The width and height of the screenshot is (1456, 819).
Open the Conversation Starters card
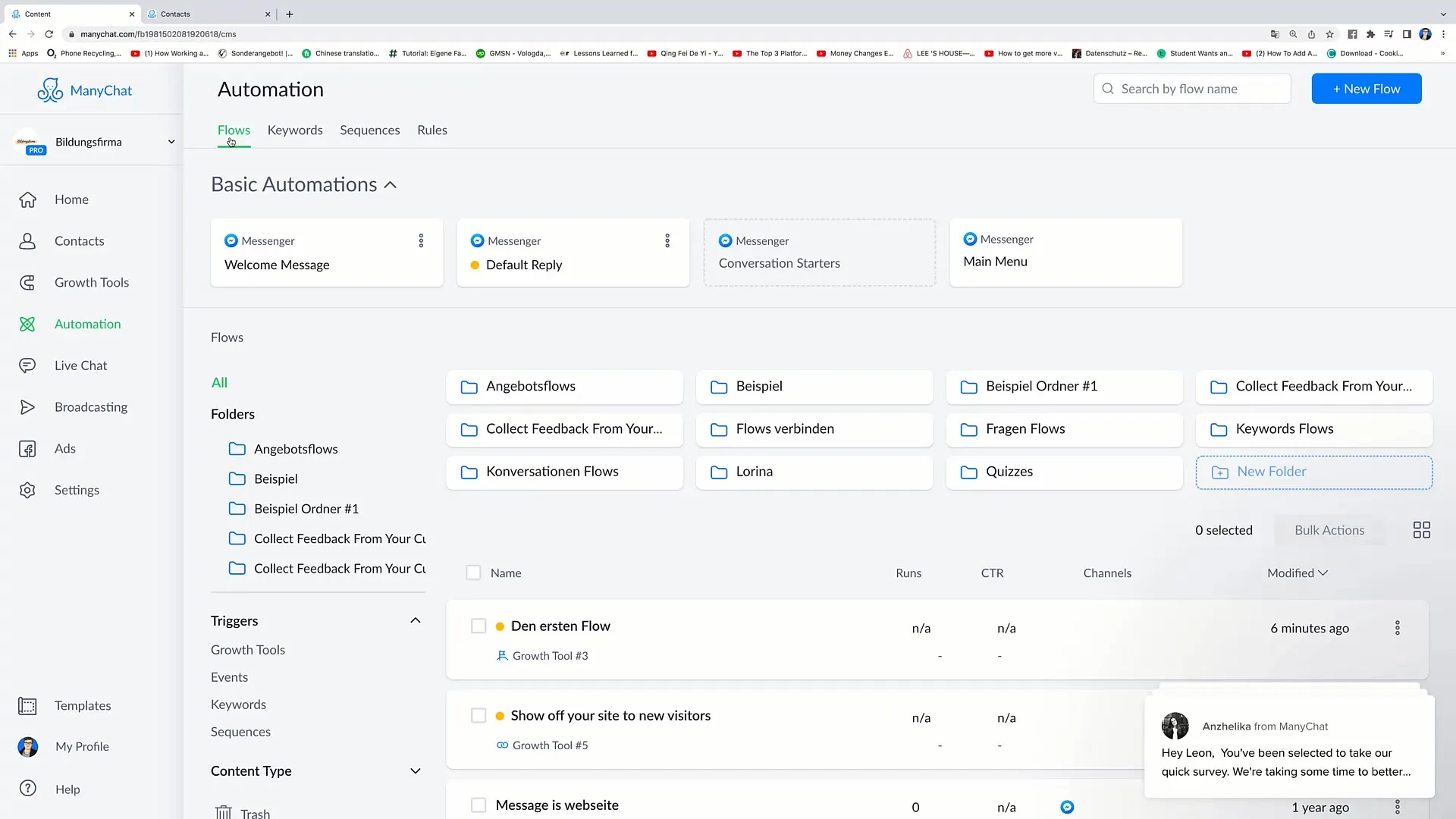click(820, 253)
